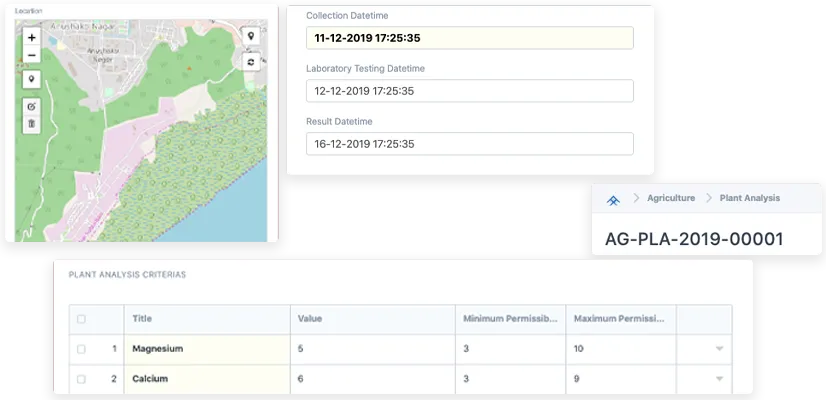Click the edit layers map icon
Screen dimensions: 826x400
point(32,106)
